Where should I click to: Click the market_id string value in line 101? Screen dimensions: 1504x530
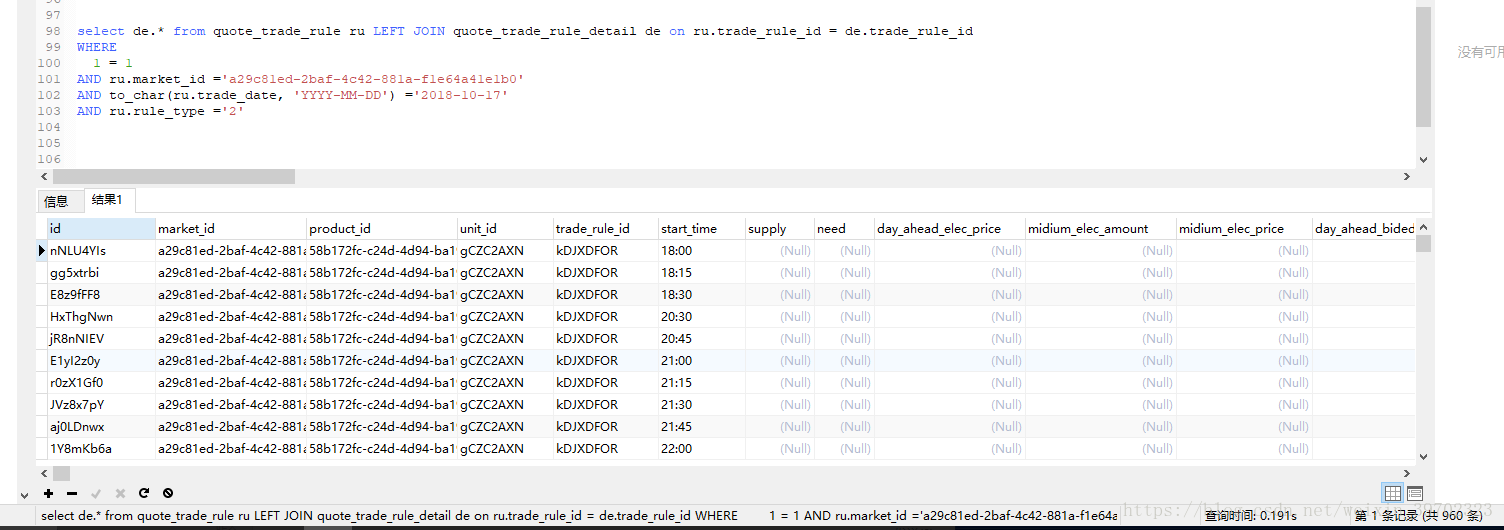(x=374, y=79)
